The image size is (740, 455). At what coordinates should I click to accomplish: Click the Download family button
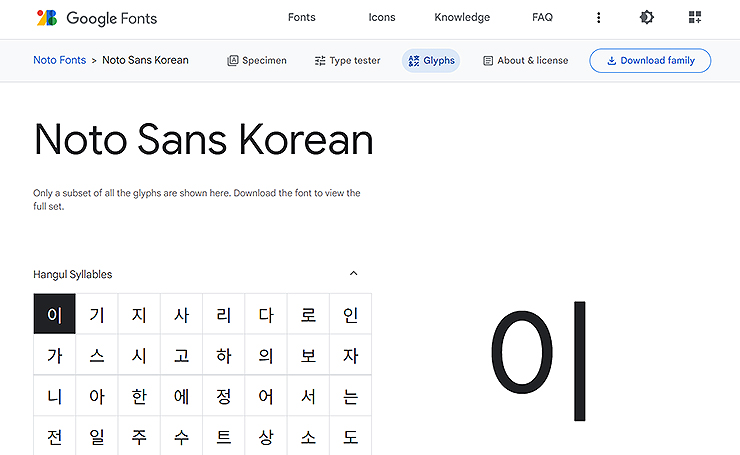coord(650,60)
